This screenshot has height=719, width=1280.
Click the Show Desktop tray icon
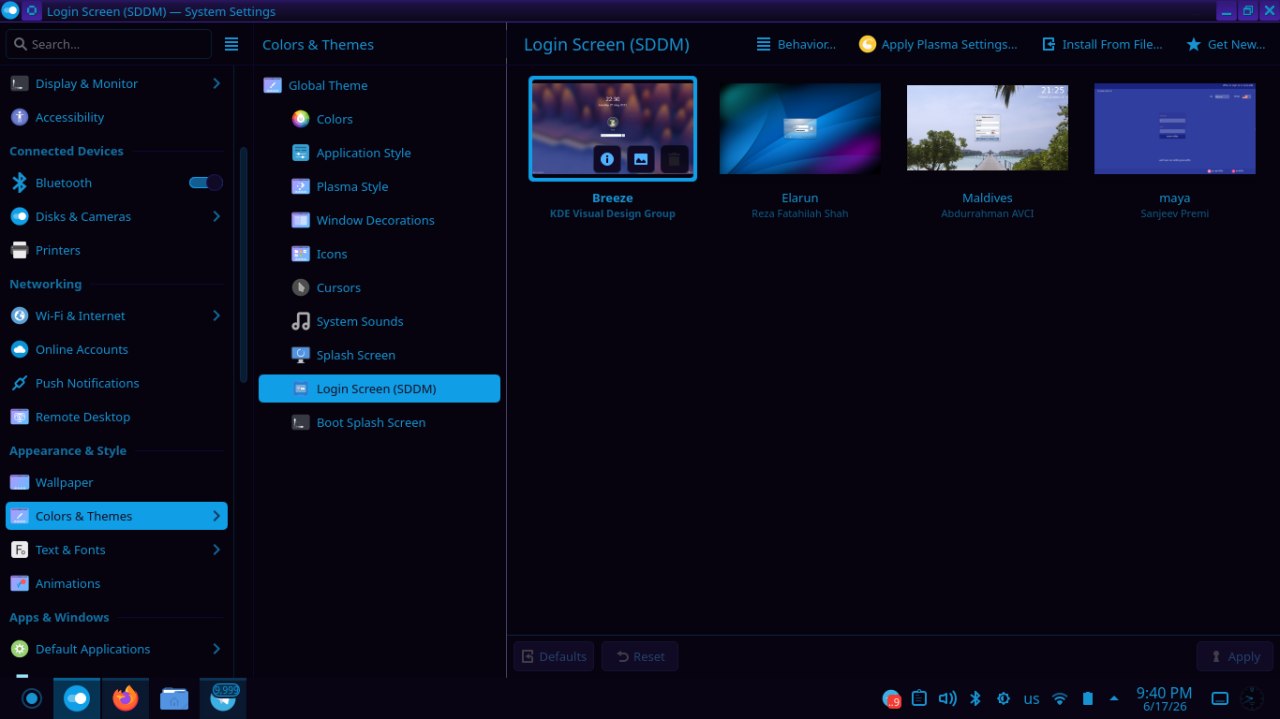(x=1220, y=698)
